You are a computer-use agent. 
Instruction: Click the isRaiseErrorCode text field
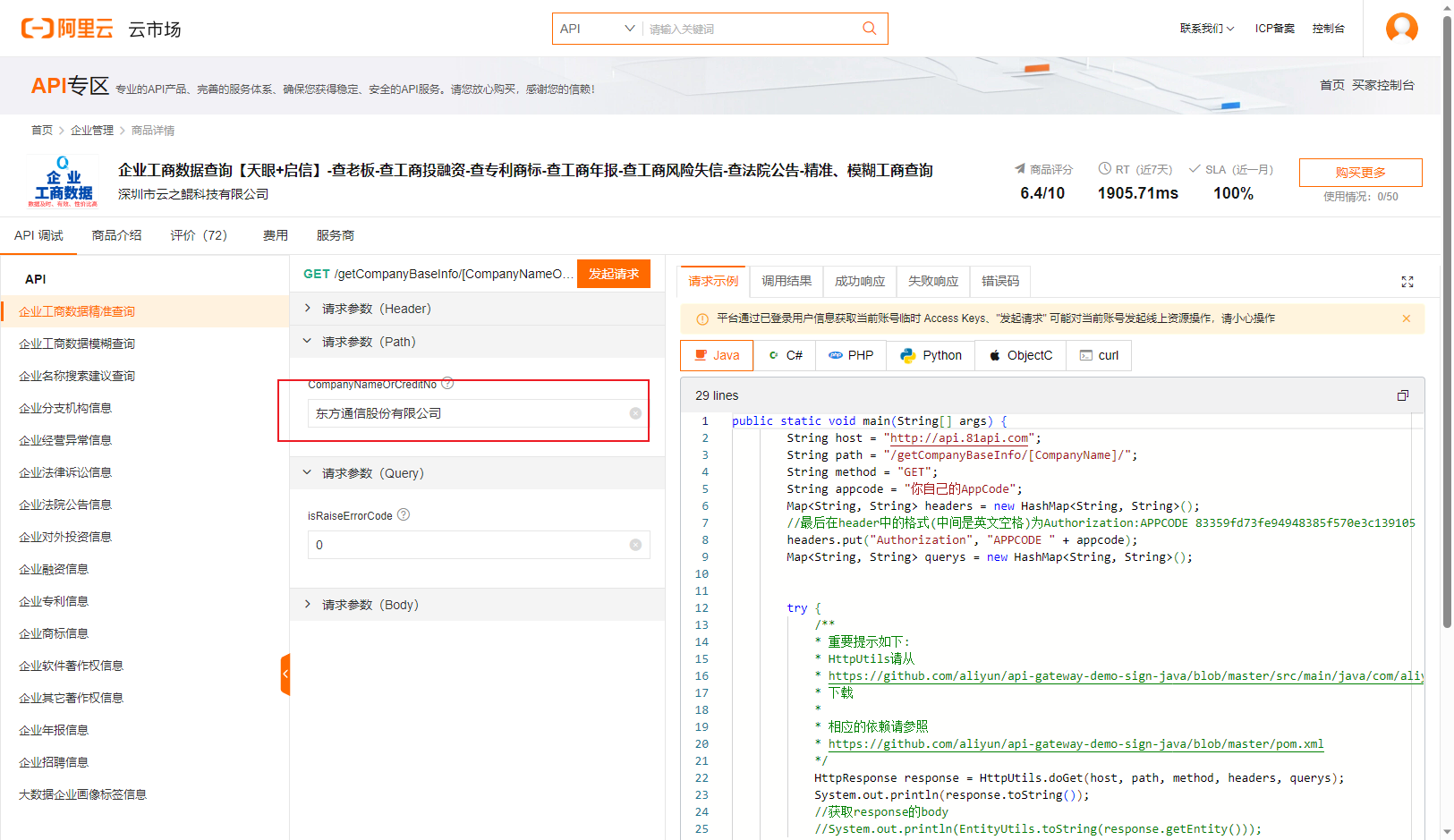point(479,545)
